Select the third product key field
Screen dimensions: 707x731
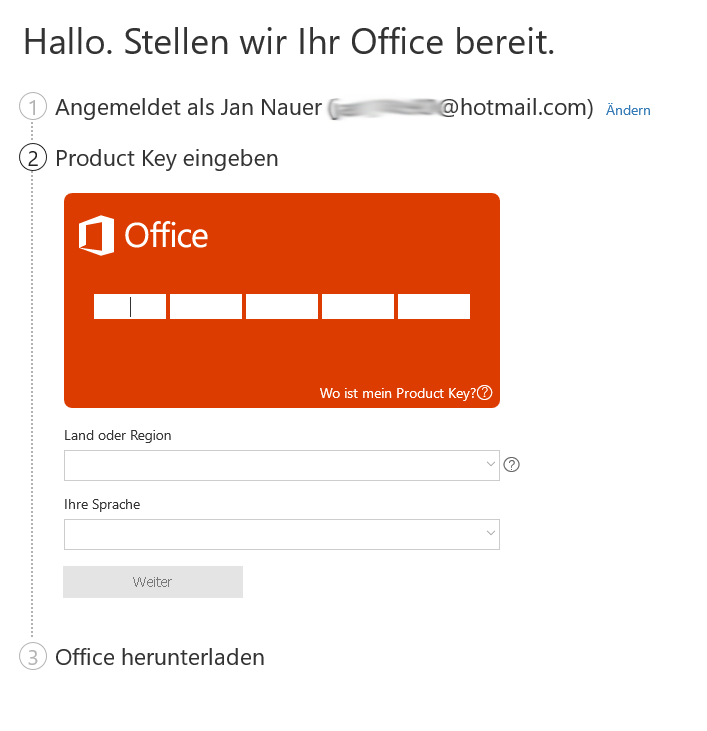click(x=282, y=307)
